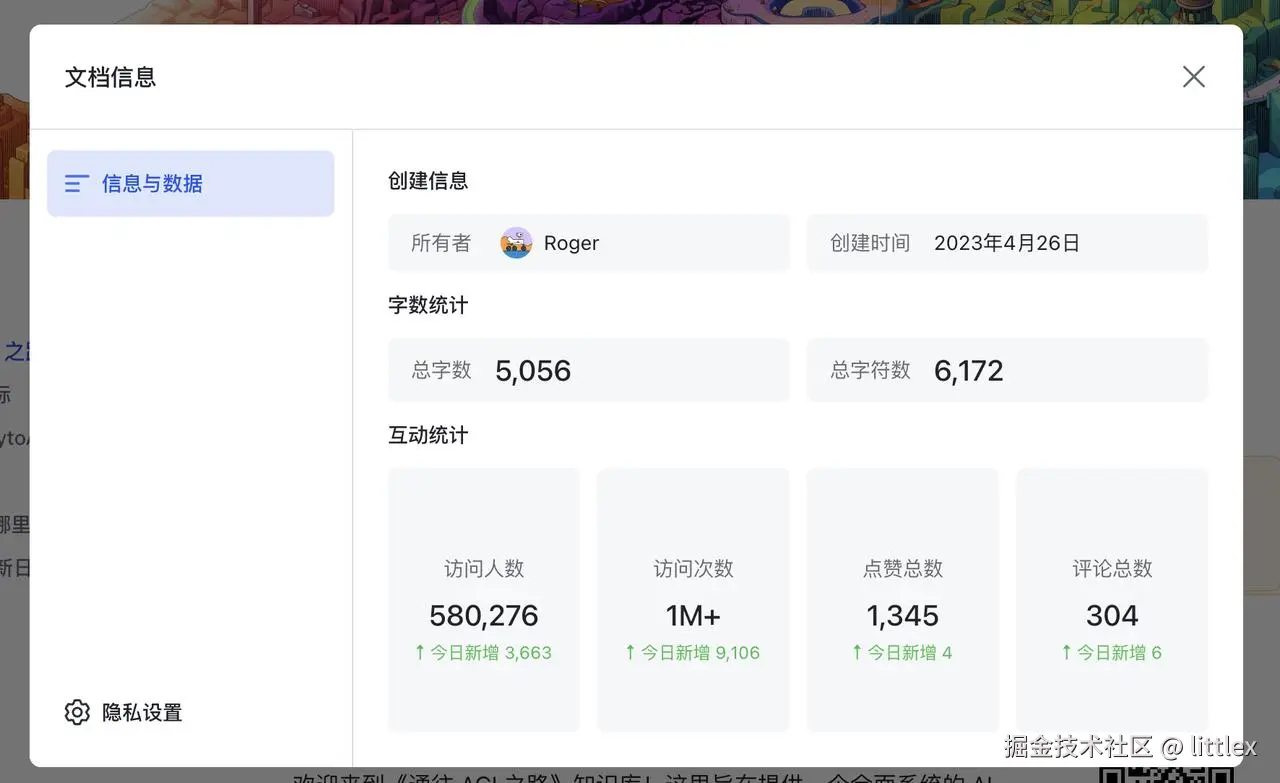Click 今日新增 9,106 under 访问次数
Image resolution: width=1280 pixels, height=783 pixels.
pos(693,653)
